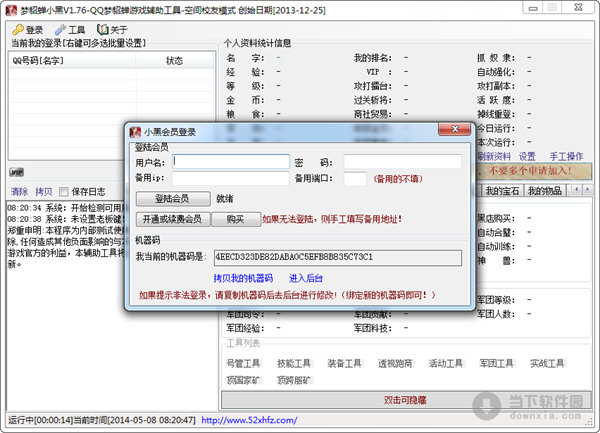The height and width of the screenshot is (433, 600).
Task: Open 顶国家矿 in the tool list
Action: pos(243,380)
